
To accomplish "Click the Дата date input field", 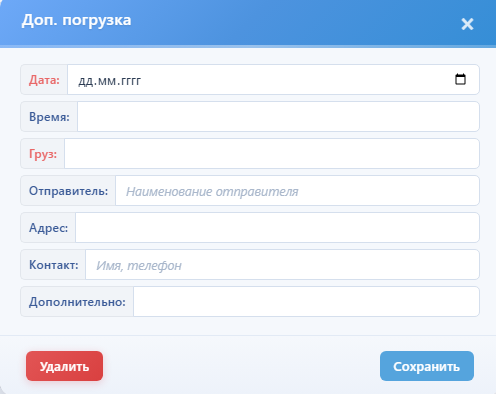I will pyautogui.click(x=273, y=80).
